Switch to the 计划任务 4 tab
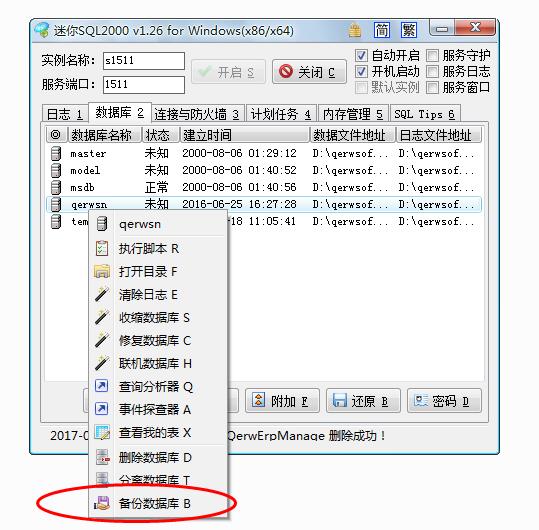The height and width of the screenshot is (530, 539). pyautogui.click(x=281, y=114)
